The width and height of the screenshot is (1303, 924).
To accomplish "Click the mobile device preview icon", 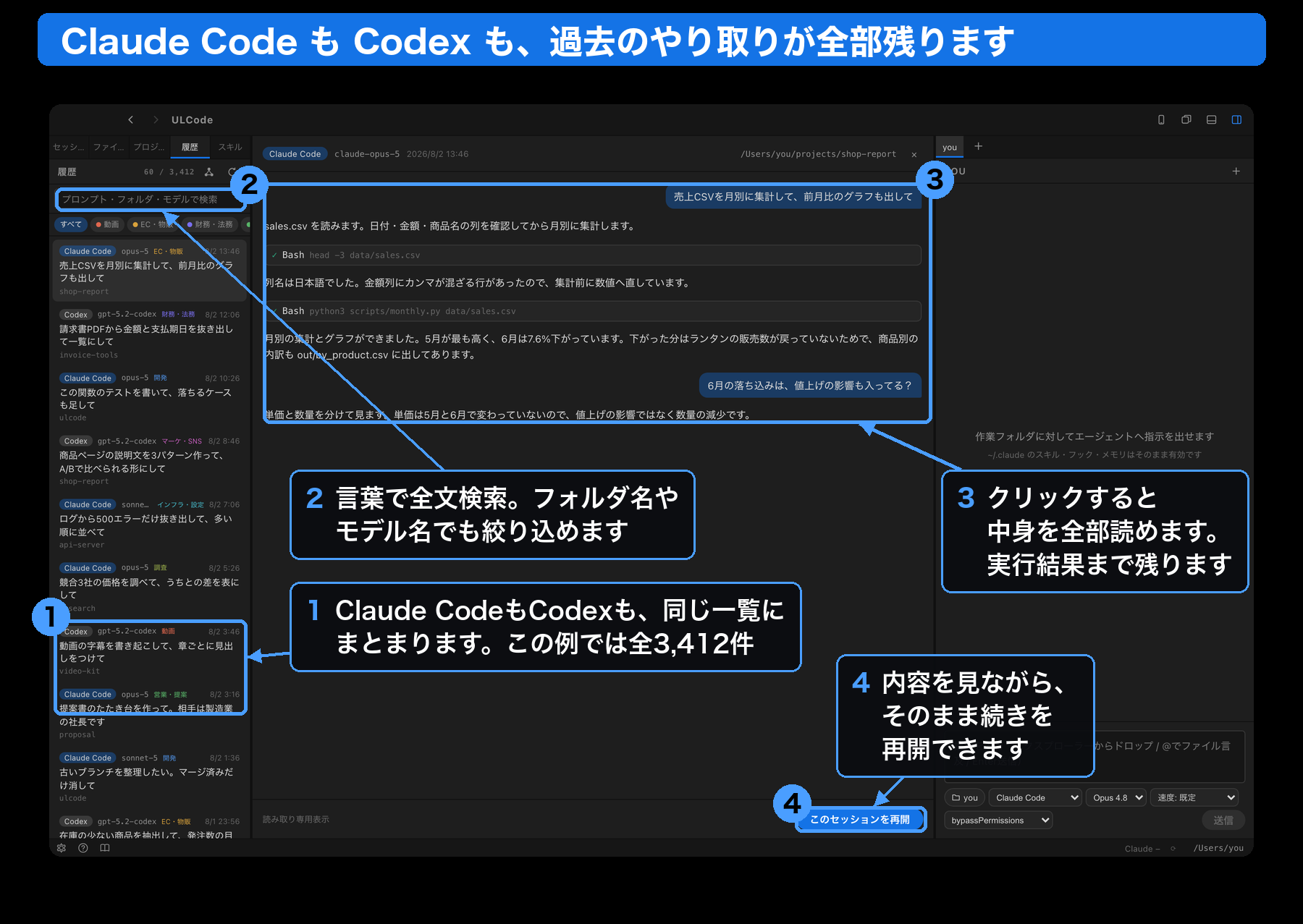I will click(1161, 120).
